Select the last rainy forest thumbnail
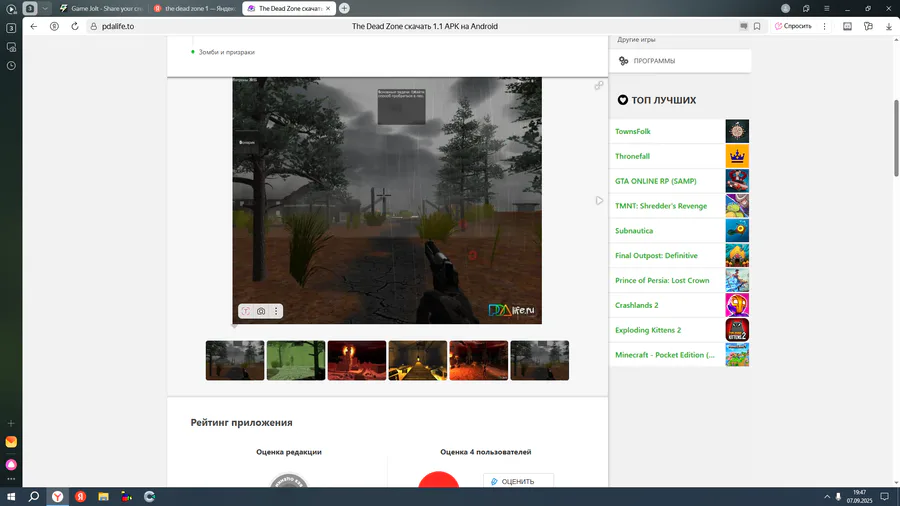The image size is (900, 506). tap(540, 360)
